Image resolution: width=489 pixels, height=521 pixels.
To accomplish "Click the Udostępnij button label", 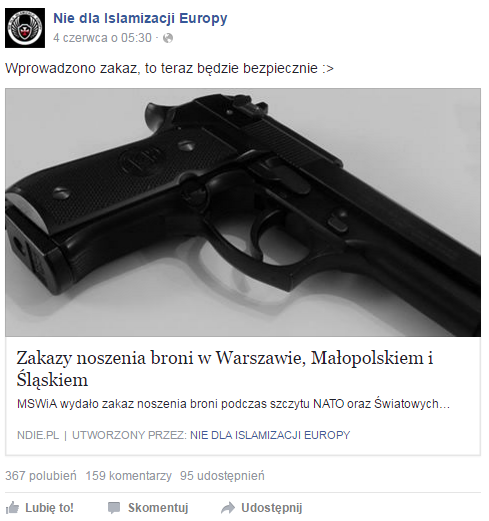I will pyautogui.click(x=272, y=508).
